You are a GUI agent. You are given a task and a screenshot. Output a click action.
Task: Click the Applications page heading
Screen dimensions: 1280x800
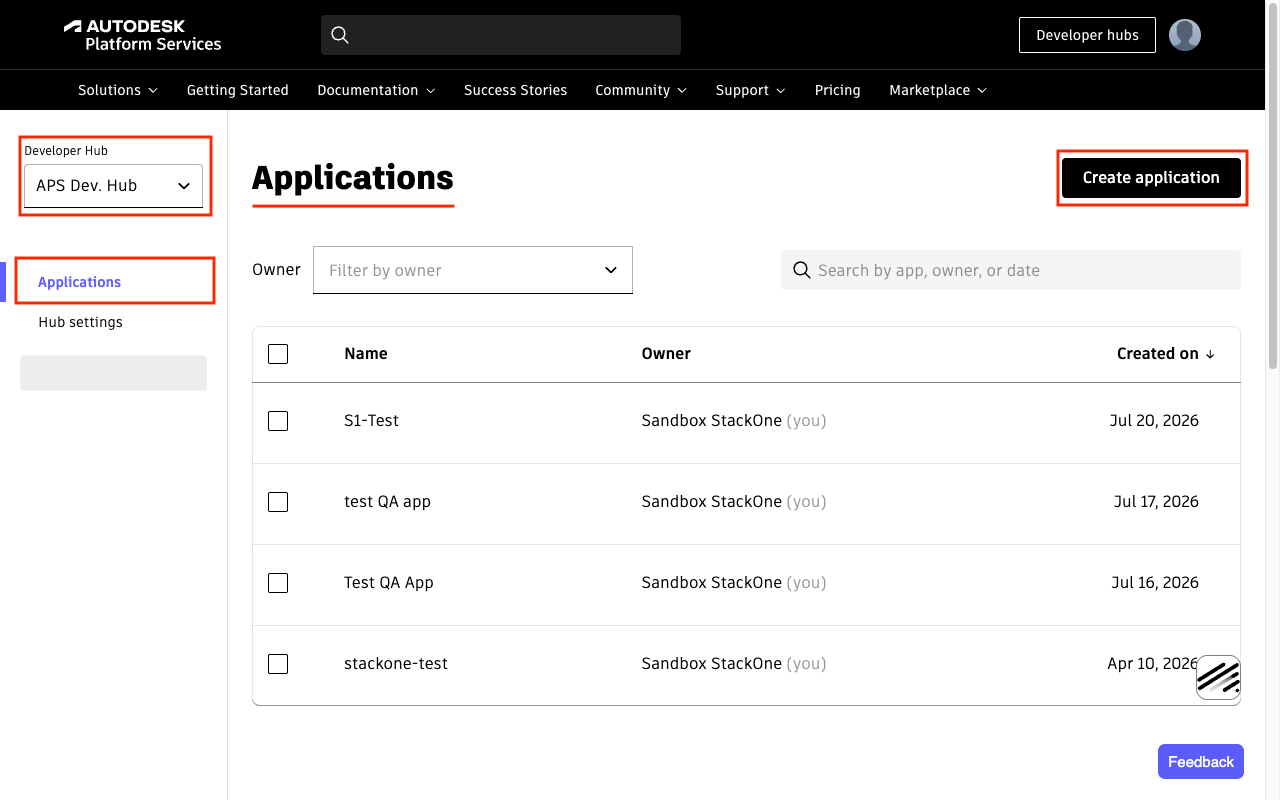353,178
